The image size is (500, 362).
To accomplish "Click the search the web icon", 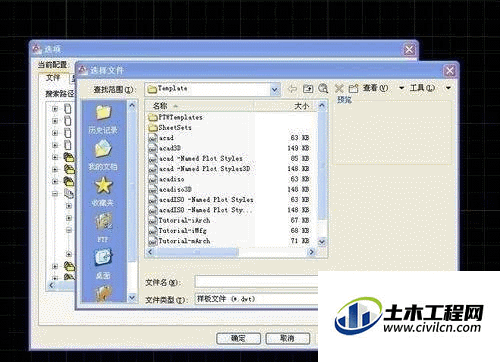I will (323, 88).
